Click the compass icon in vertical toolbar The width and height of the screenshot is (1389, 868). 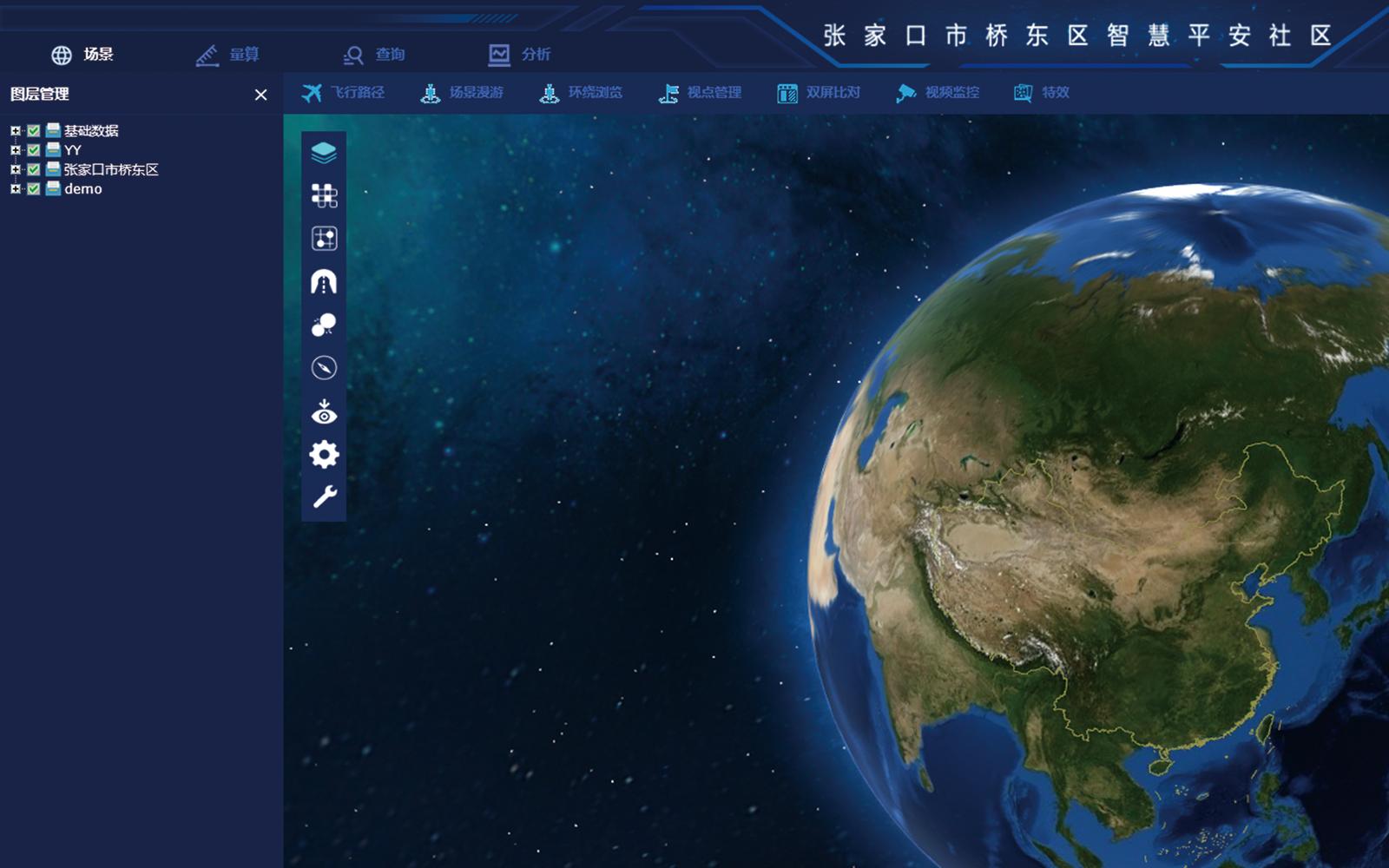pos(324,368)
